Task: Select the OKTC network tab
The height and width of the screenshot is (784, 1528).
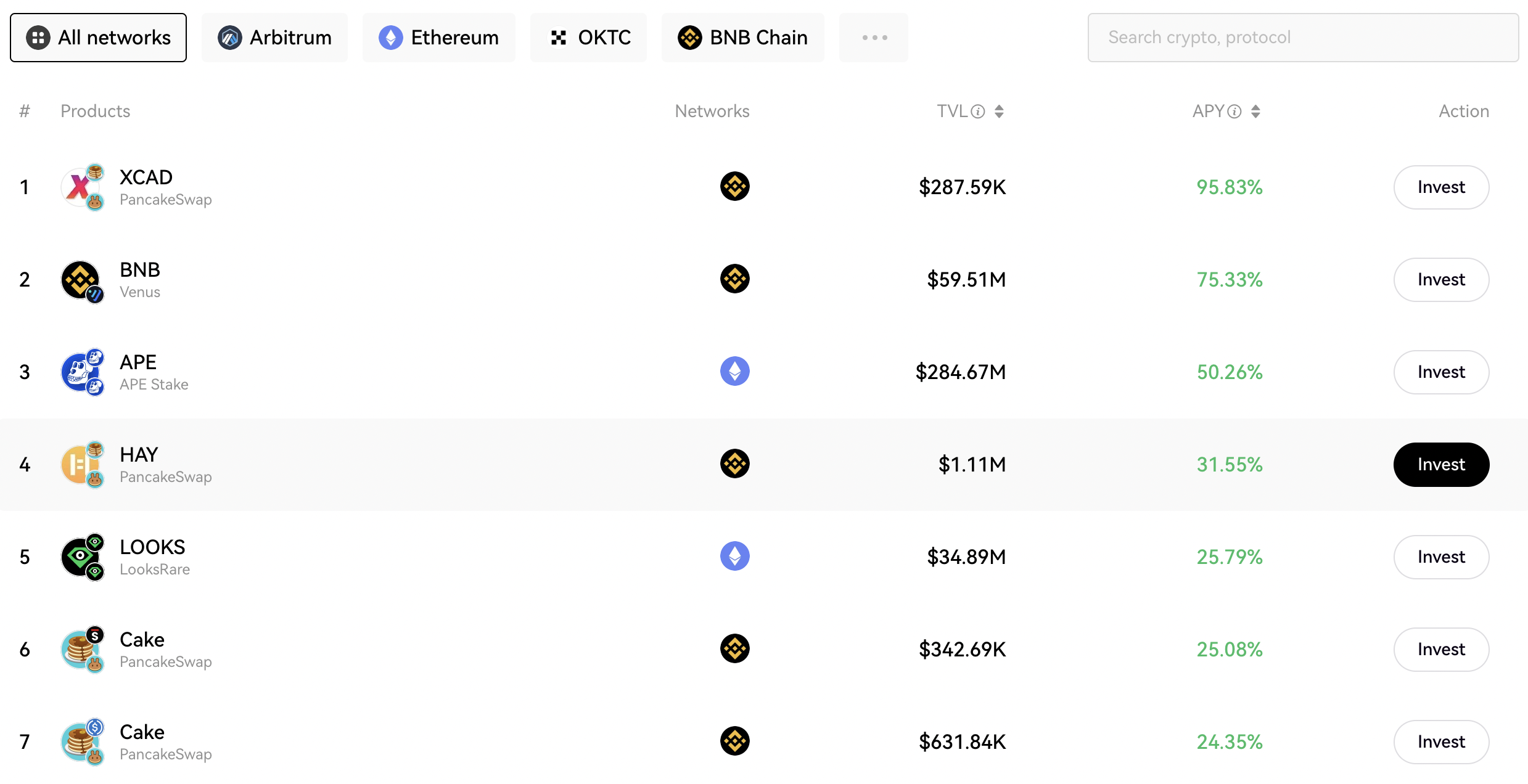Action: tap(590, 37)
